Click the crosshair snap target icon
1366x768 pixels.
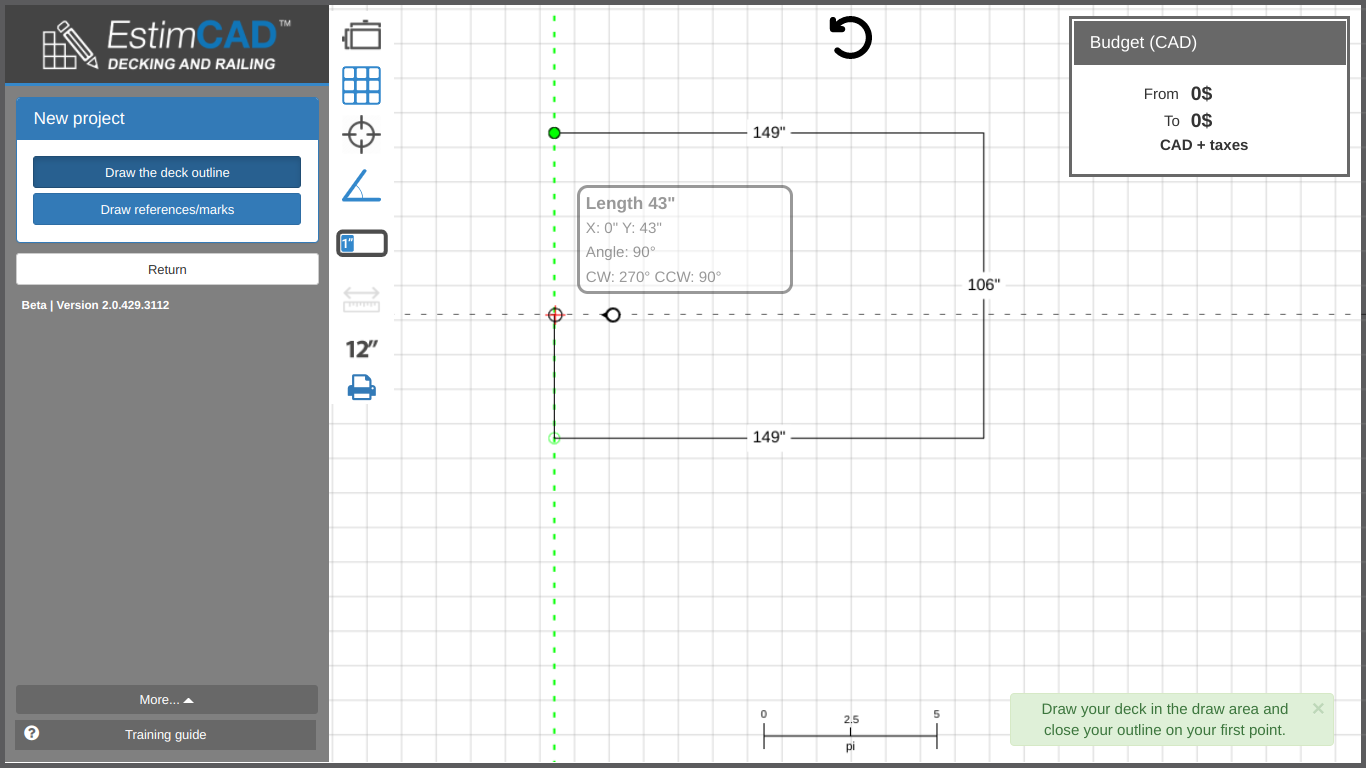[362, 134]
